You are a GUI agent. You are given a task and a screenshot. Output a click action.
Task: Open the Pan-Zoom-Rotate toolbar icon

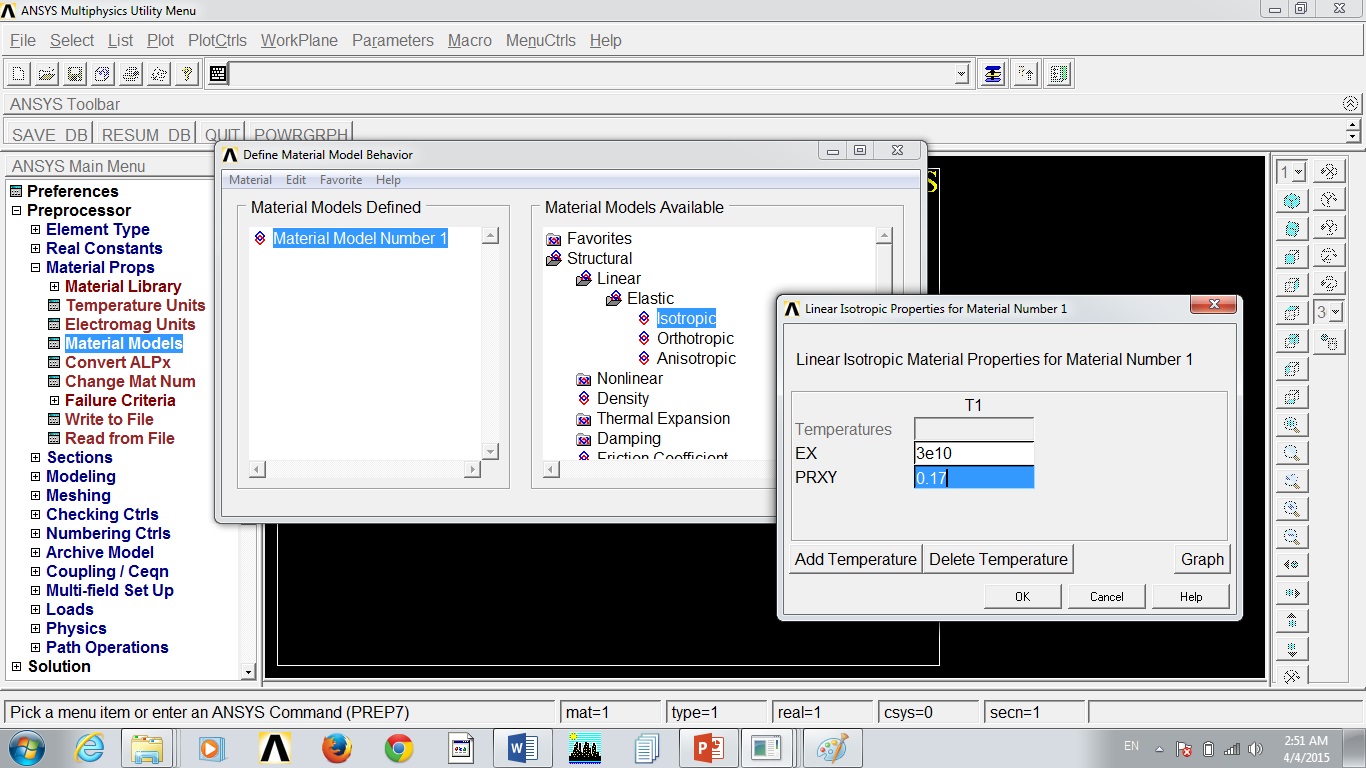[103, 74]
